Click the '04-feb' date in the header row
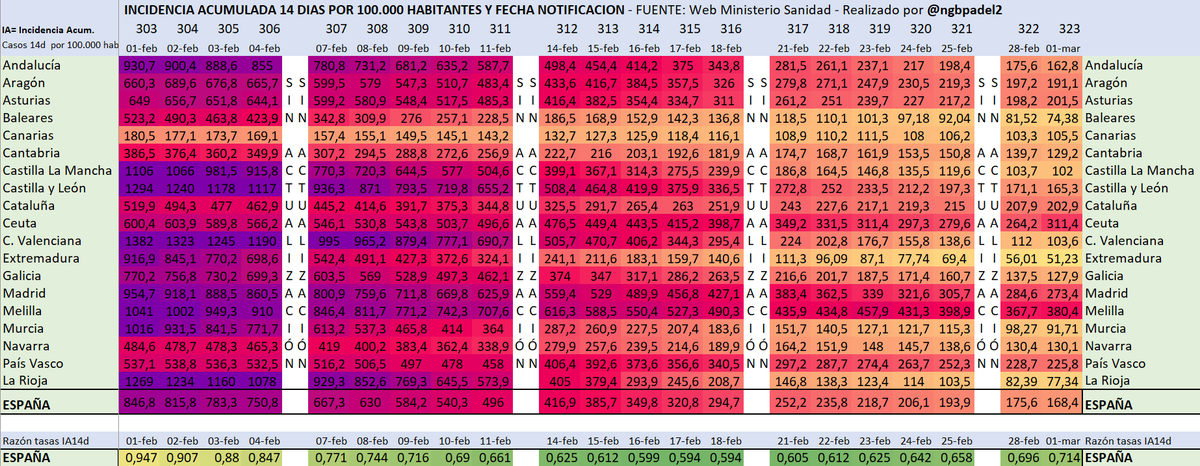The image size is (1200, 466). pos(263,48)
